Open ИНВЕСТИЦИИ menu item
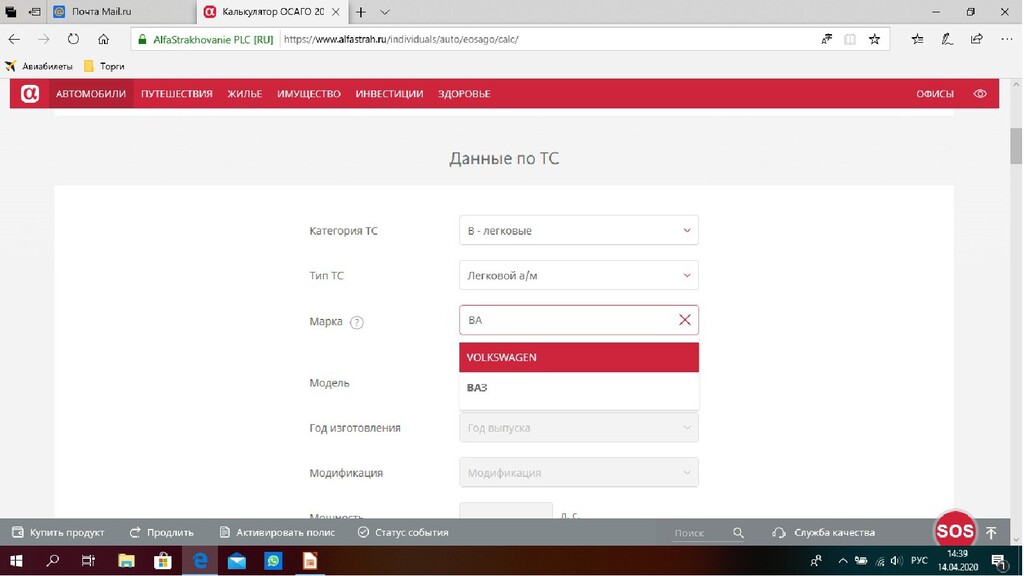 (x=389, y=93)
